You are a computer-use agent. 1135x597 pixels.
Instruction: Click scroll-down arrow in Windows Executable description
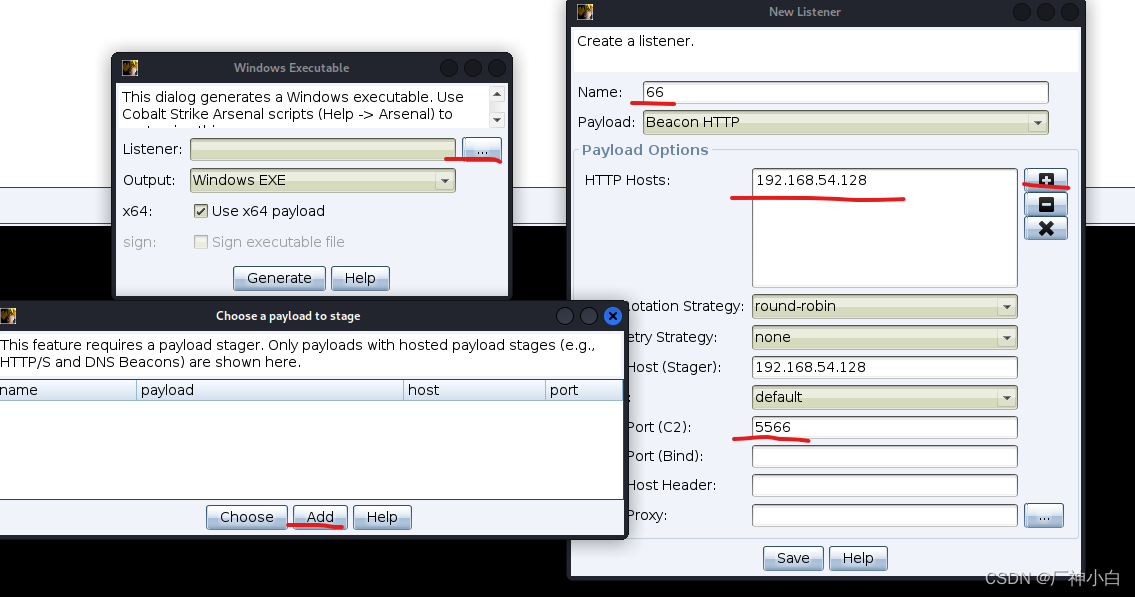497,120
